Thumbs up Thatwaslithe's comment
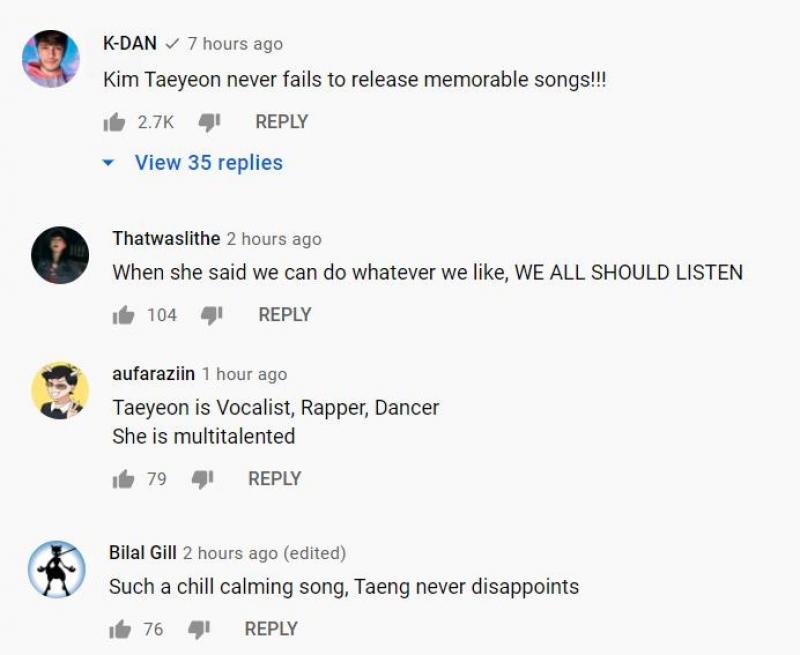The height and width of the screenshot is (655, 800). [123, 315]
